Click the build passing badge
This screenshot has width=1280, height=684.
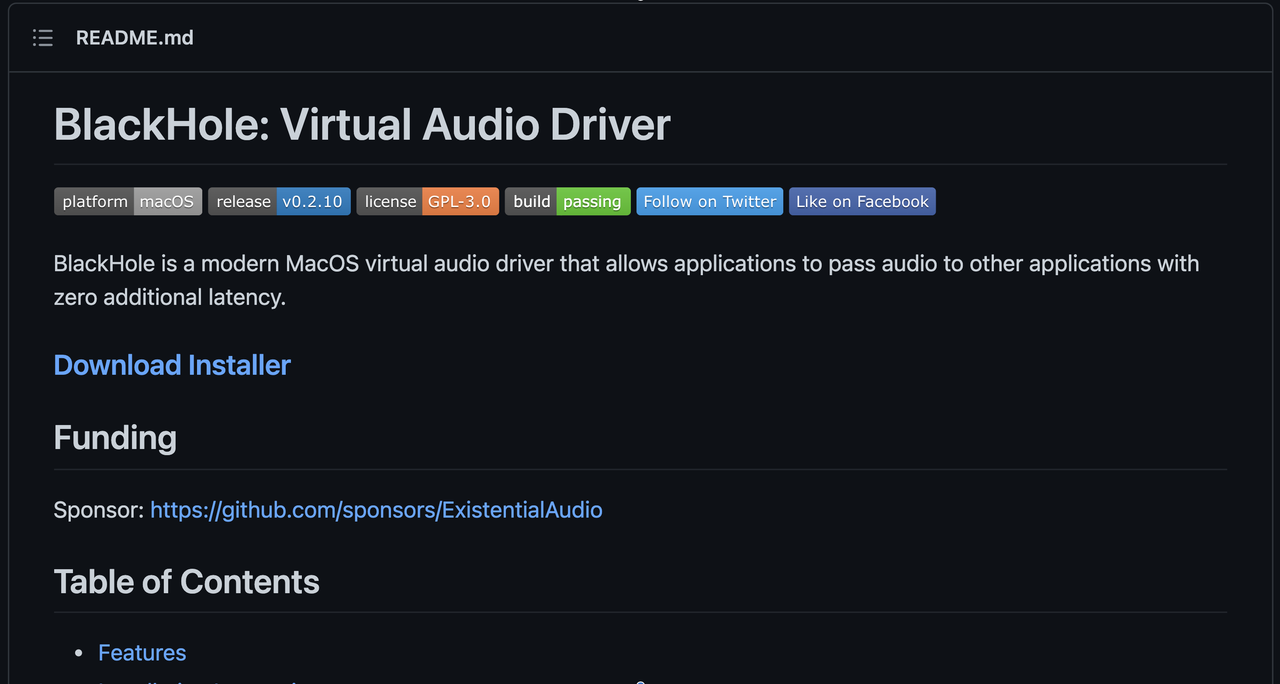click(567, 201)
